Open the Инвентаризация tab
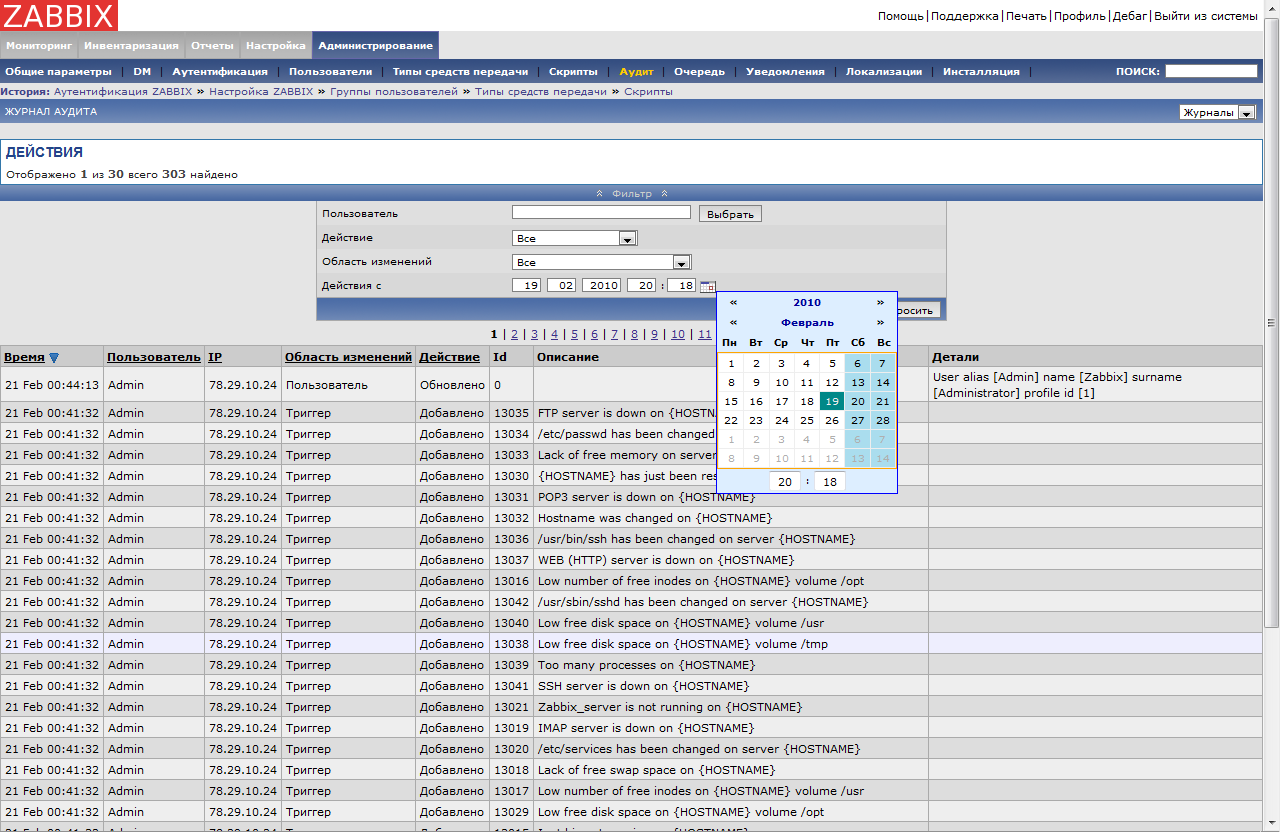Screen dimensions: 1280x832 (x=131, y=45)
